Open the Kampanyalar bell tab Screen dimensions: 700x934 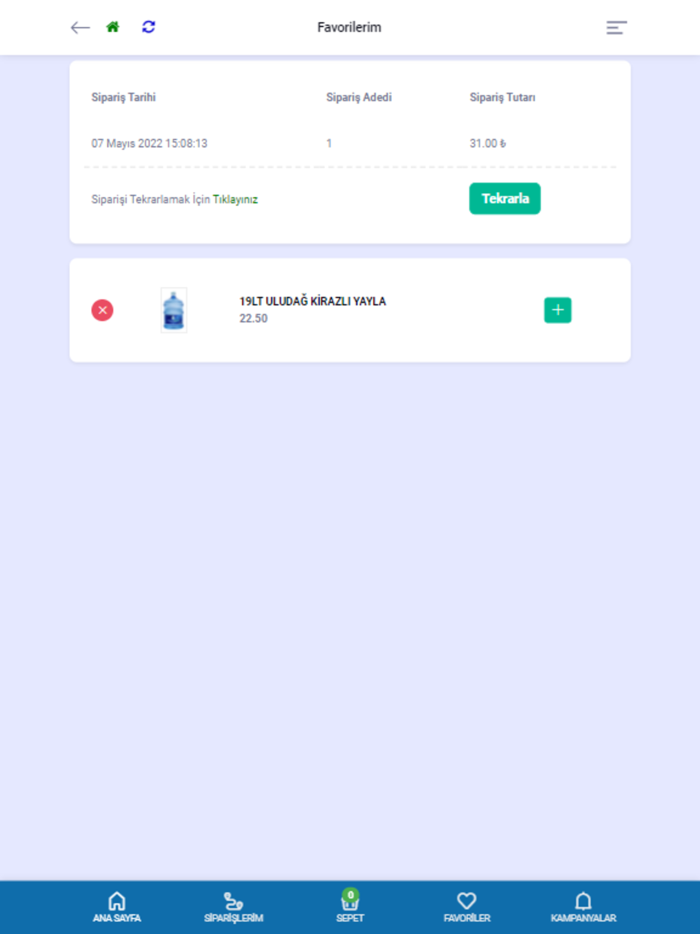coord(583,907)
